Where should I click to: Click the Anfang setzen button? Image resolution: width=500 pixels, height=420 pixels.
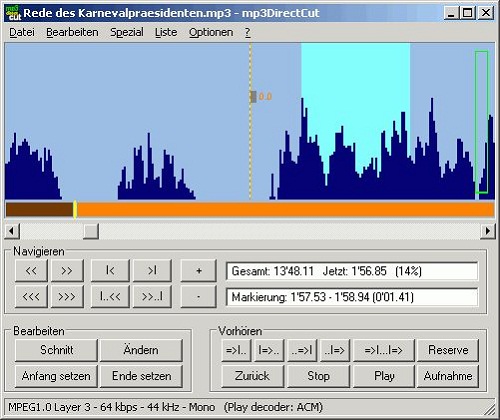pos(56,376)
